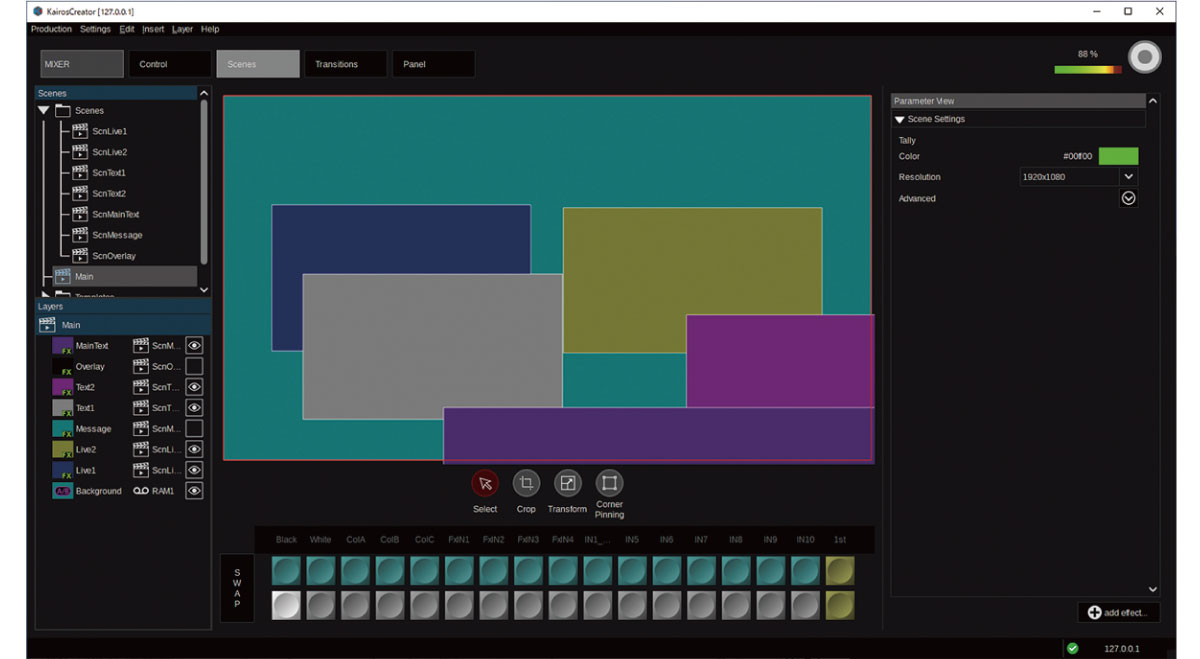Select the Select tool icon
This screenshot has height=659, width=1200.
pos(485,484)
